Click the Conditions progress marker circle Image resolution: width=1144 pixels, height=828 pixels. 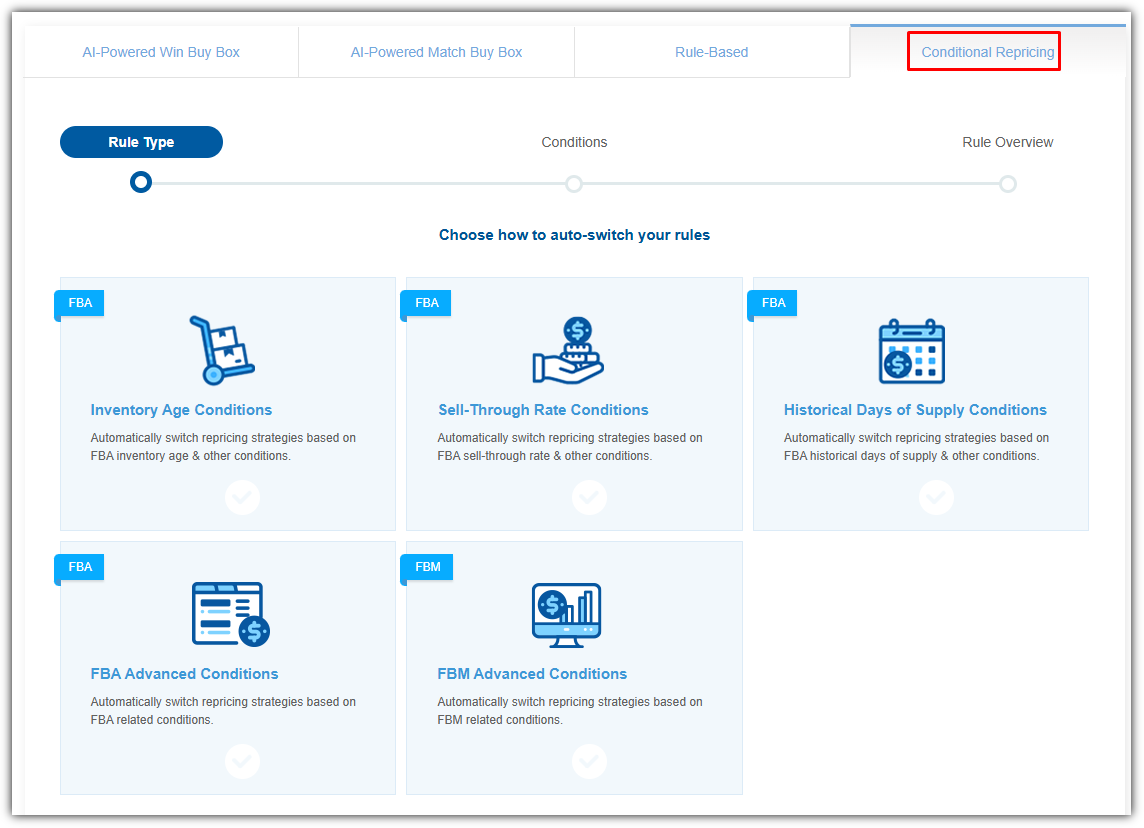point(574,184)
